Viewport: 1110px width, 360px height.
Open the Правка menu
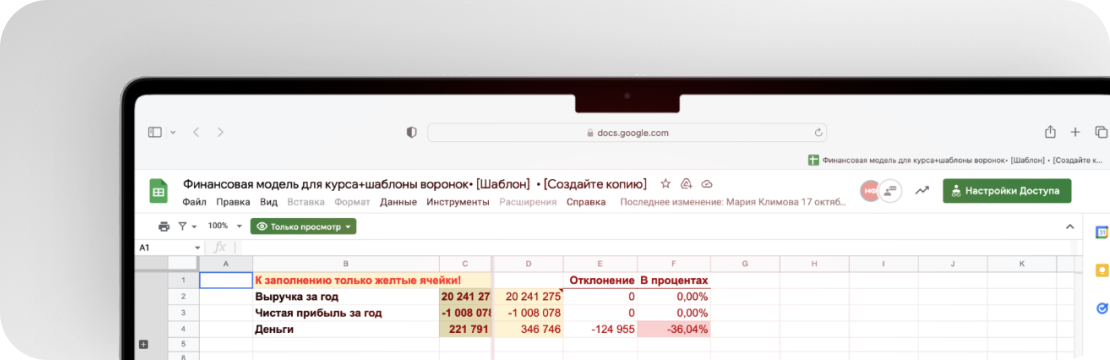click(x=233, y=202)
